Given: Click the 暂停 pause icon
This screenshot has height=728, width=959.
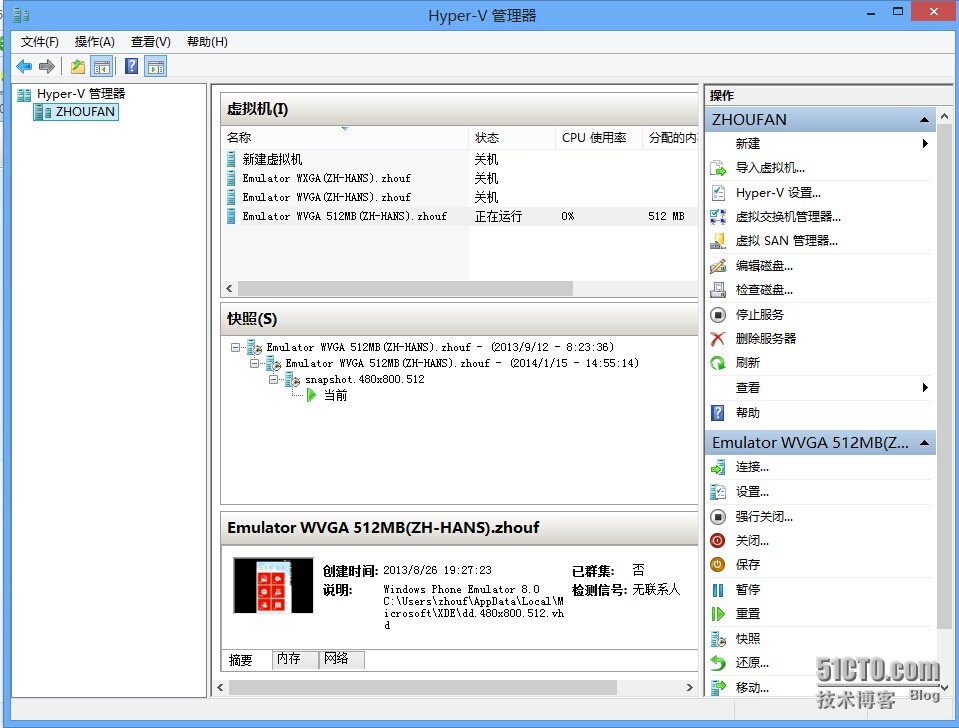Looking at the screenshot, I should point(717,590).
